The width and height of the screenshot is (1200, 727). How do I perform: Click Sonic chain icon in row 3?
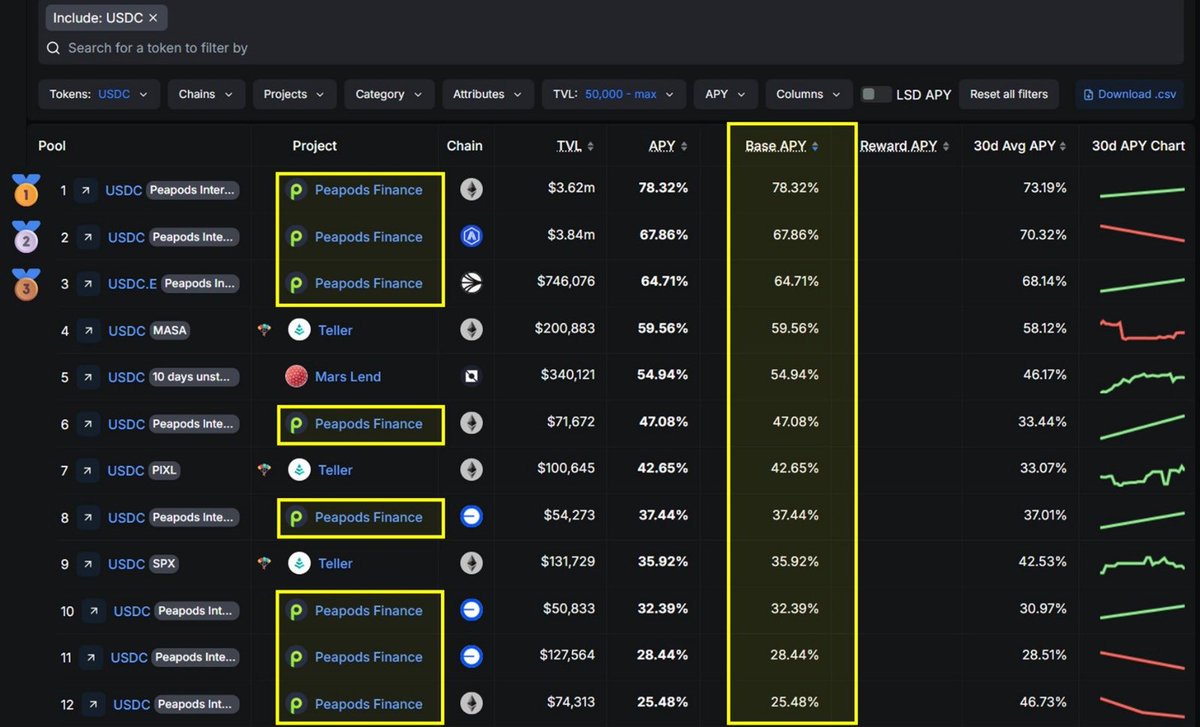(x=471, y=283)
